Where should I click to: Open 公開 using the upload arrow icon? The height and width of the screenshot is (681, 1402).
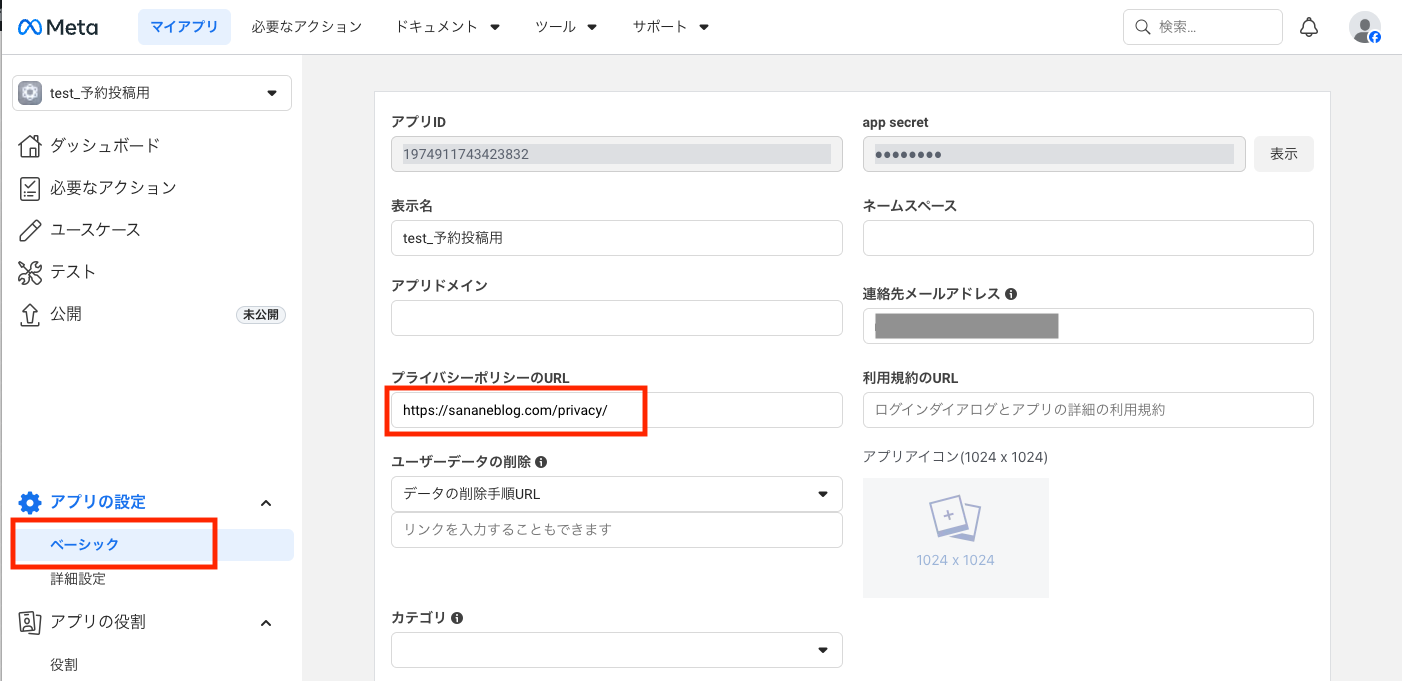[x=30, y=313]
